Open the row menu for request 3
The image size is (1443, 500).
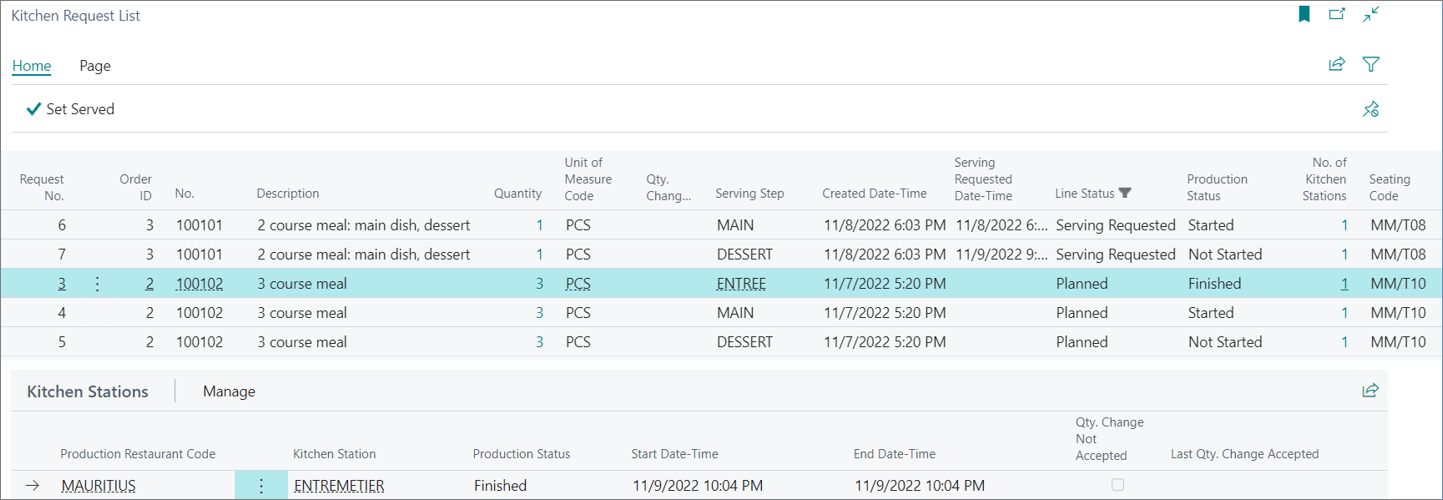coord(97,284)
